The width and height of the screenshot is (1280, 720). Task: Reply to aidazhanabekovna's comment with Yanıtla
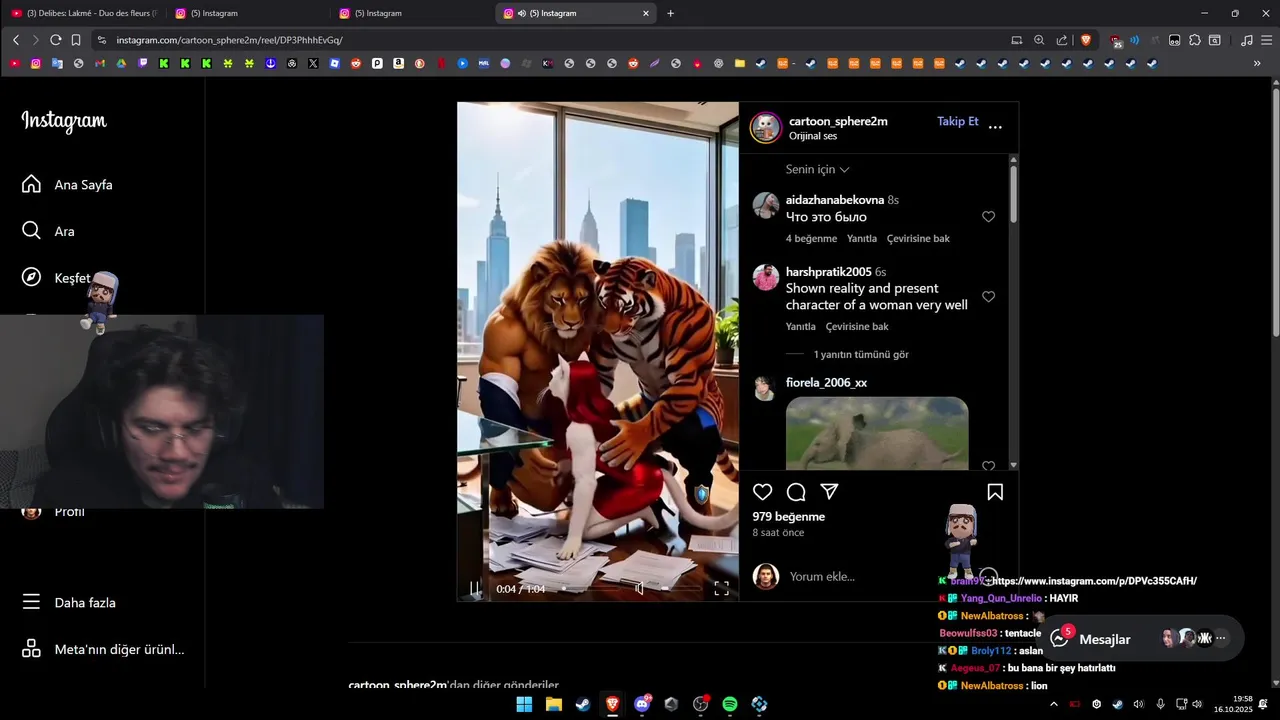pos(862,239)
